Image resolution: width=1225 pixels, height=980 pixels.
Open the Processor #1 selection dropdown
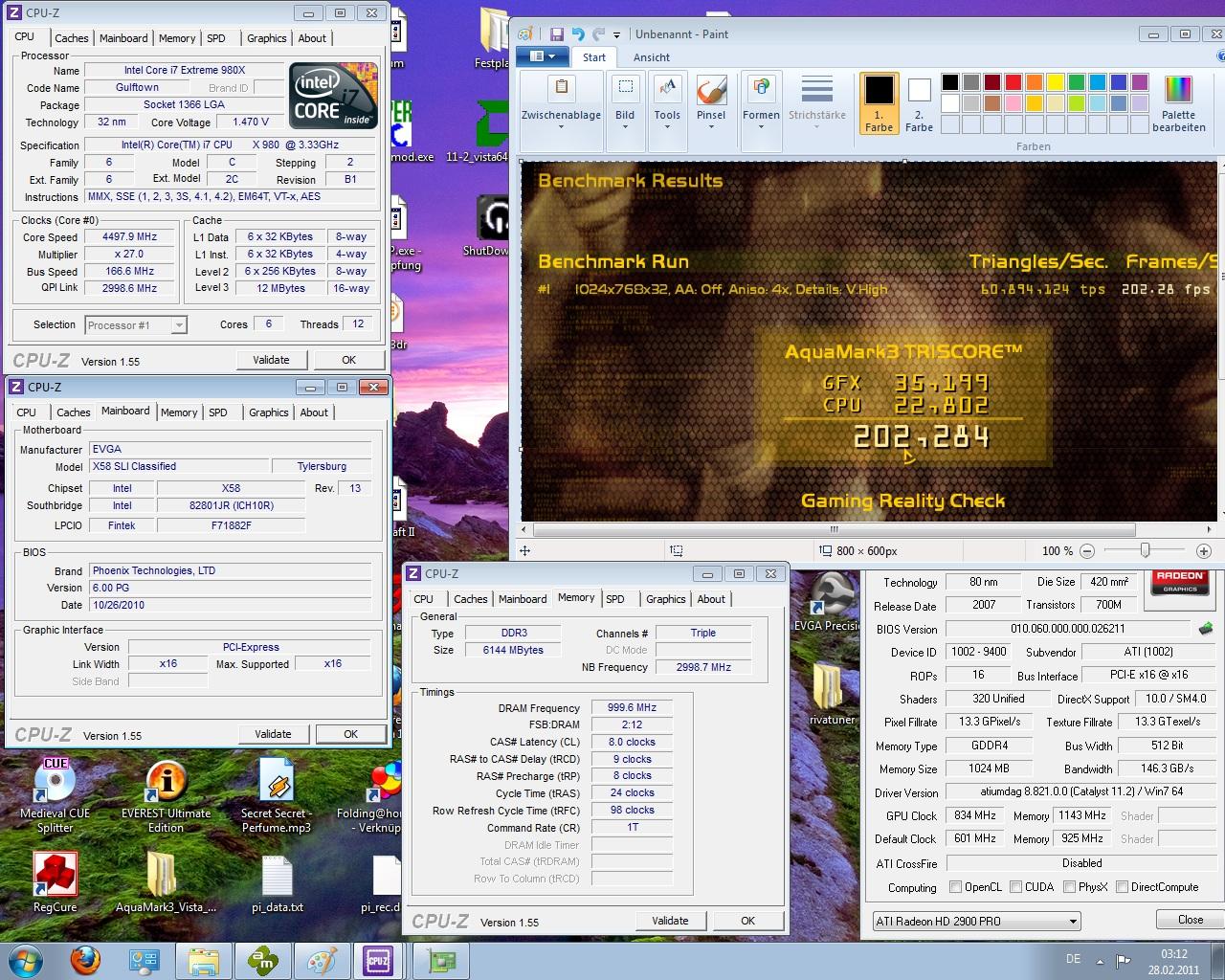point(136,325)
